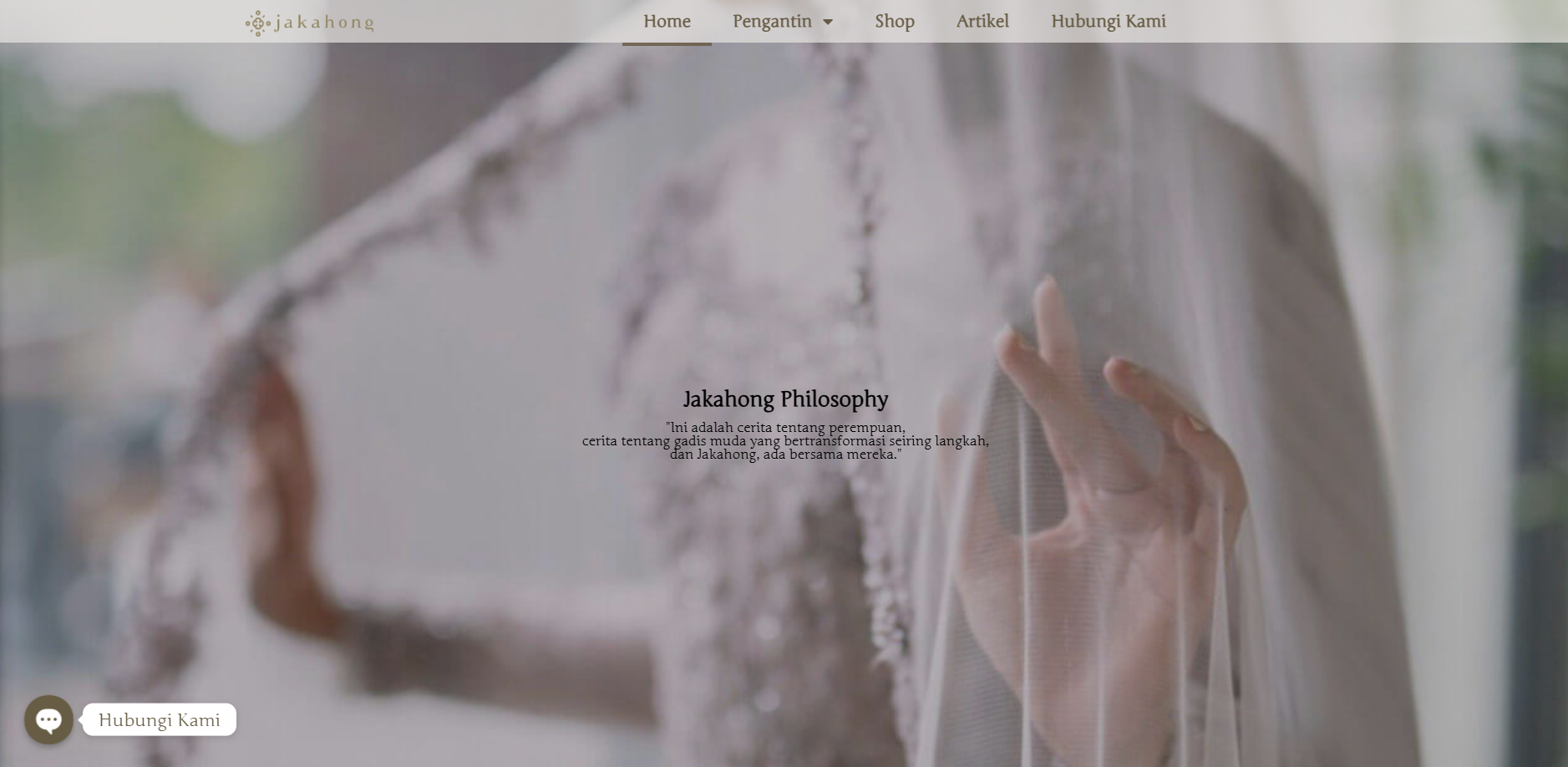
Task: Select Hubungi Kami in the navigation bar
Action: [1108, 22]
